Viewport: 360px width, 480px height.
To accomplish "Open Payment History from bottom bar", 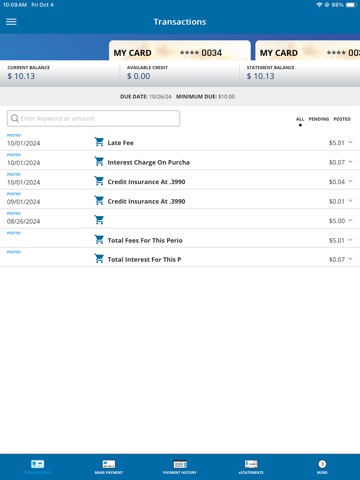I will point(180,467).
